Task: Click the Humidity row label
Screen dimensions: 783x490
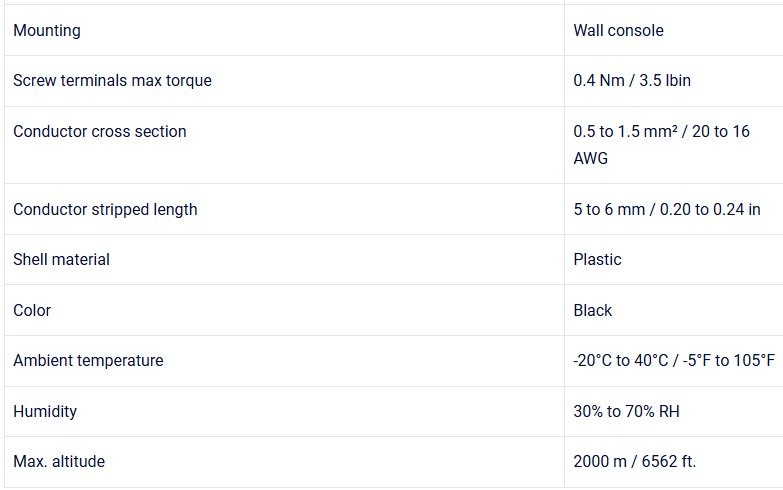Action: point(45,411)
